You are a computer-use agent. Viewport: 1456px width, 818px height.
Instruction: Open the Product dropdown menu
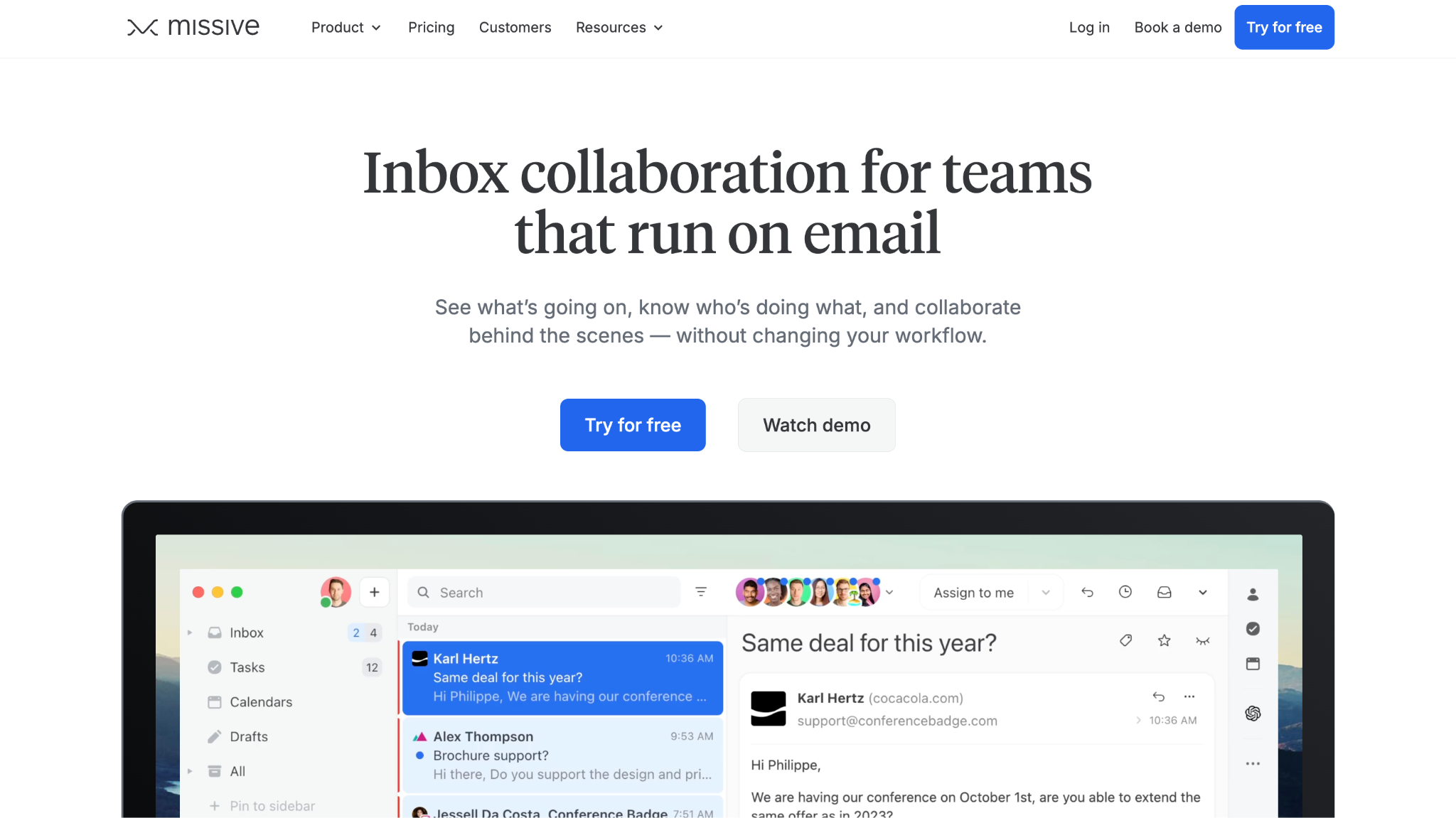346,27
